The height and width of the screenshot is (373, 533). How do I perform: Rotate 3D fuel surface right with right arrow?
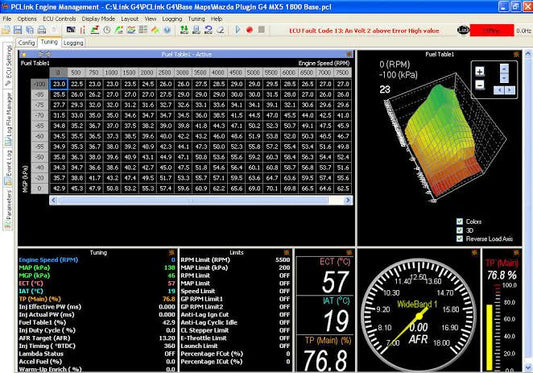[x=510, y=90]
